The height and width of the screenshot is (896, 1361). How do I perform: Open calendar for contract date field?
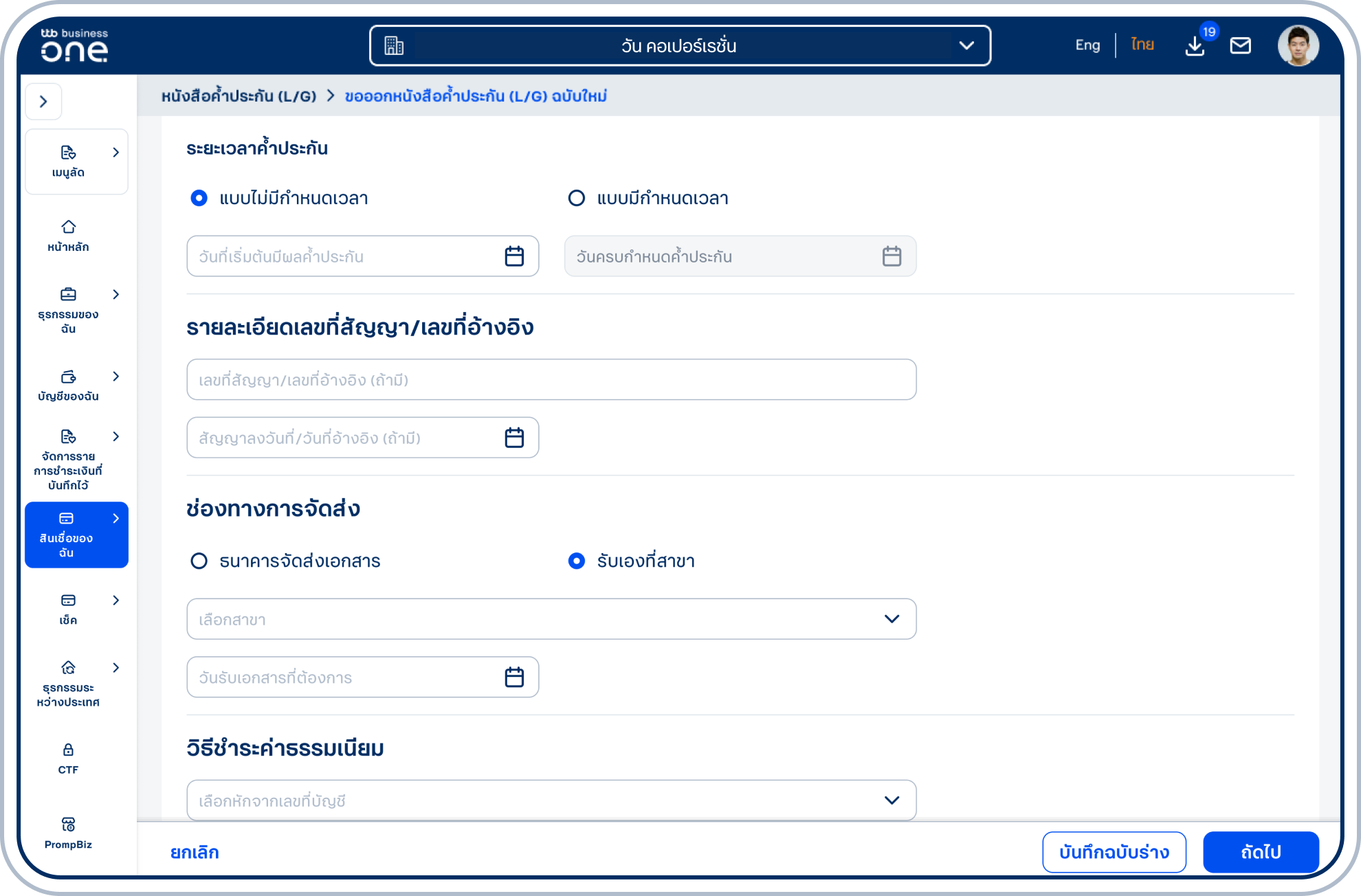(x=514, y=438)
